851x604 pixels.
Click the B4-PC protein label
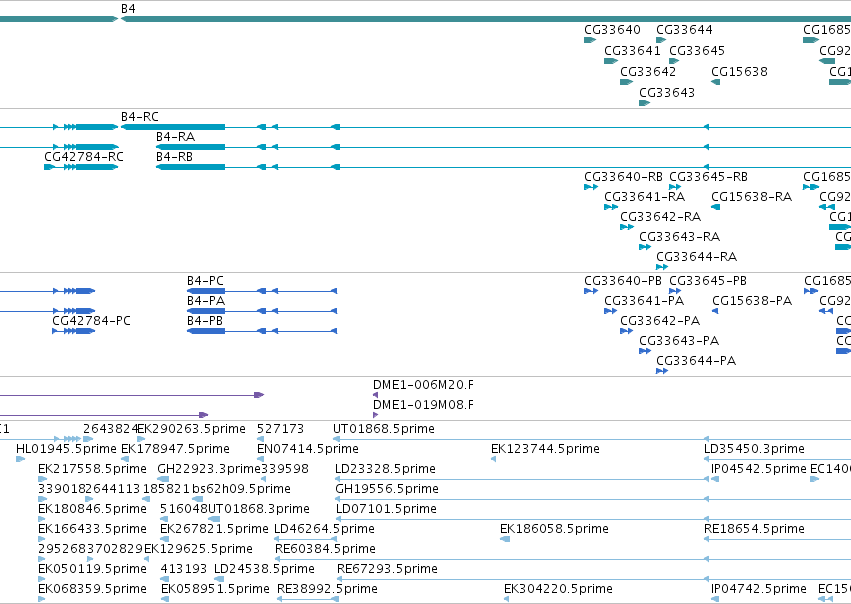tap(205, 281)
